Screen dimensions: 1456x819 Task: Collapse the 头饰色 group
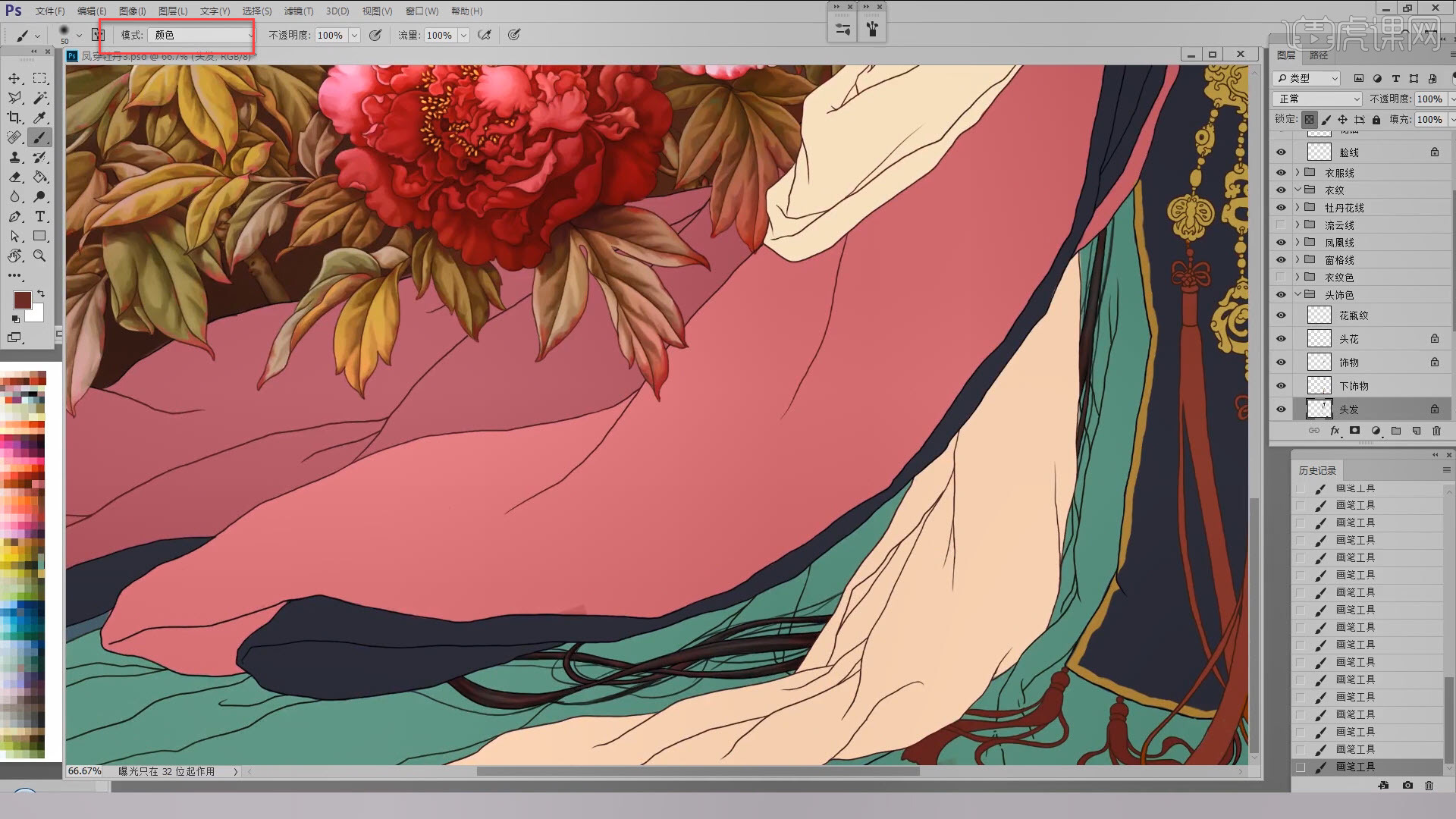click(1298, 295)
